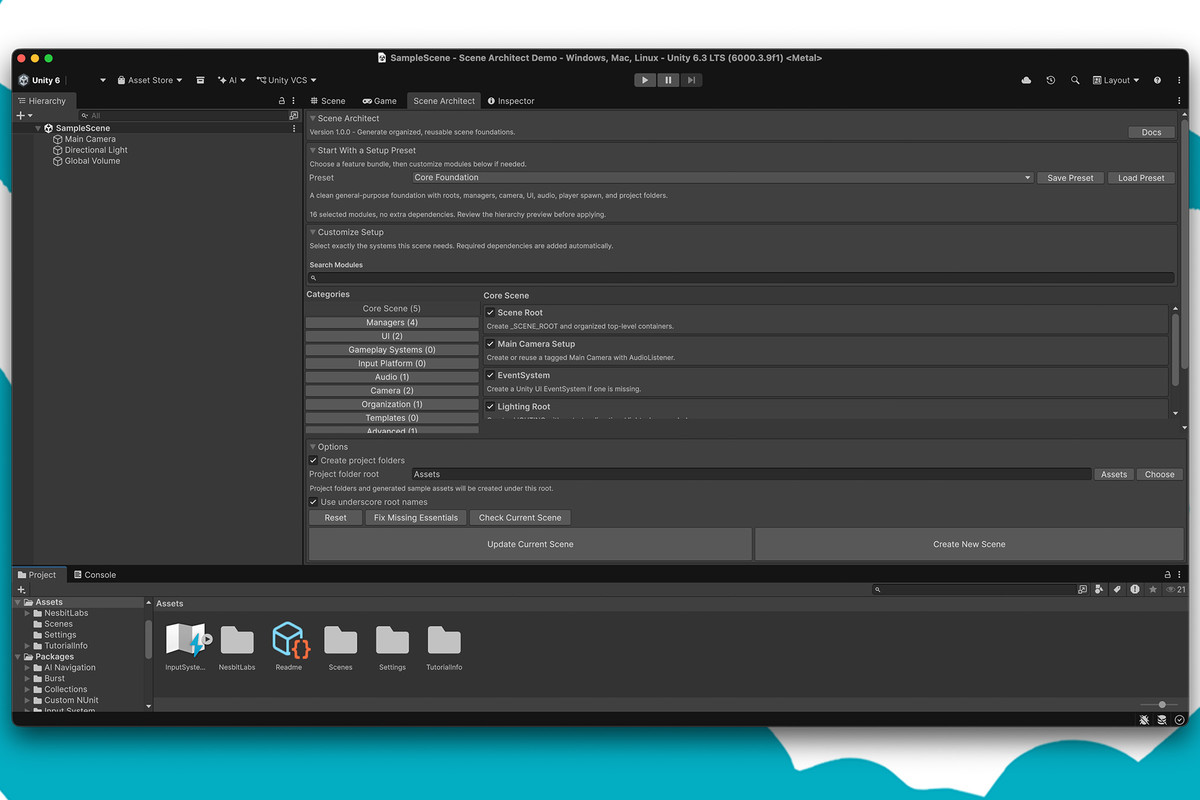
Task: Click the auto-refresh checkmark status icon
Action: pos(1179,720)
